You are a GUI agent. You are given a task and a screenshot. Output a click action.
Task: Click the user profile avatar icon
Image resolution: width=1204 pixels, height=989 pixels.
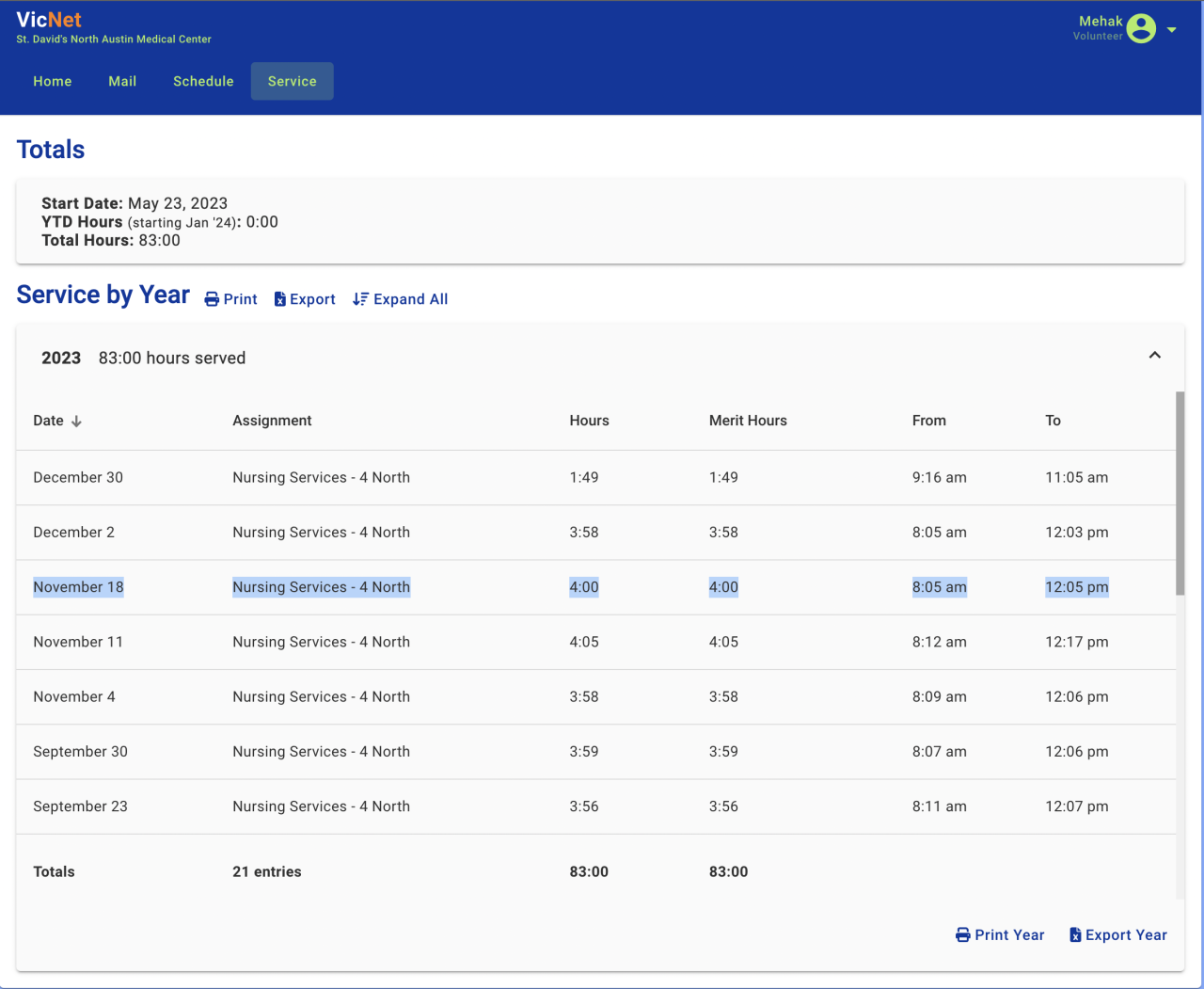1141,28
